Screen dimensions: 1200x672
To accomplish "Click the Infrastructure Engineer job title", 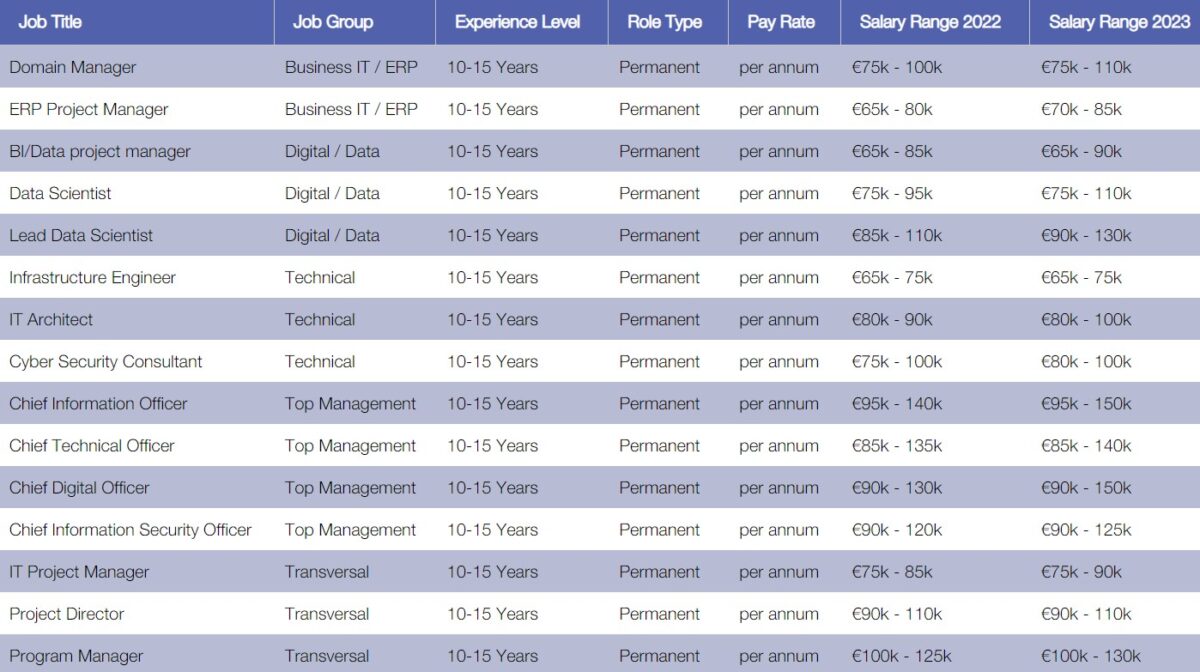I will (x=92, y=277).
